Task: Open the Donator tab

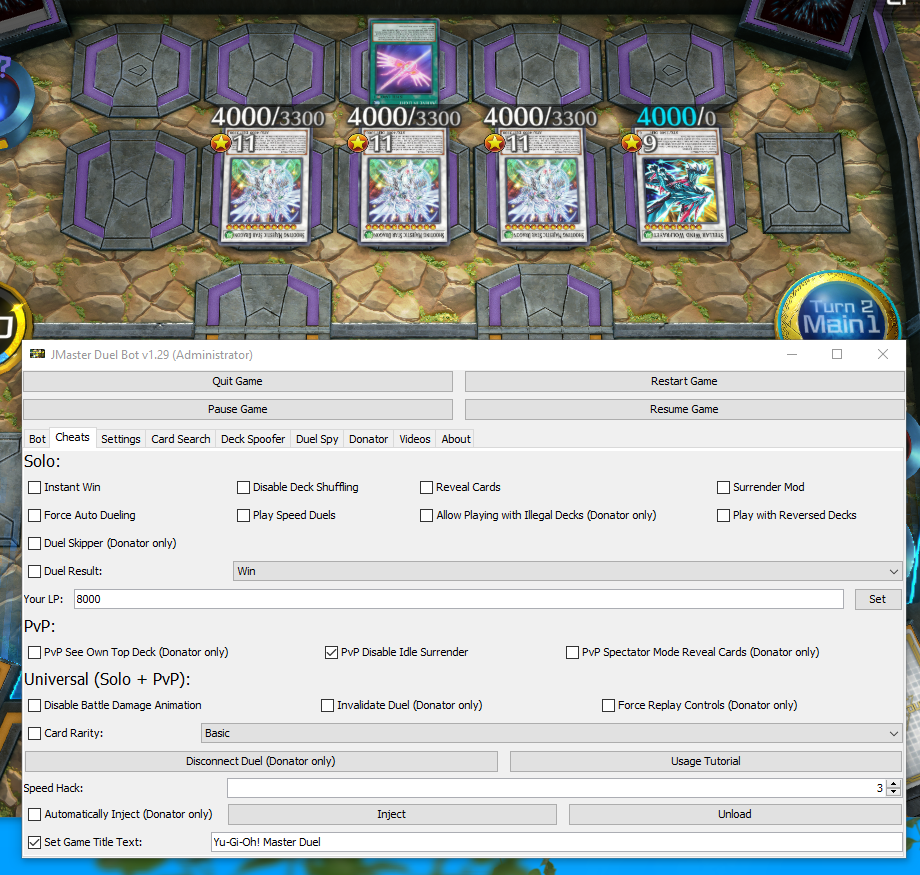Action: [368, 439]
